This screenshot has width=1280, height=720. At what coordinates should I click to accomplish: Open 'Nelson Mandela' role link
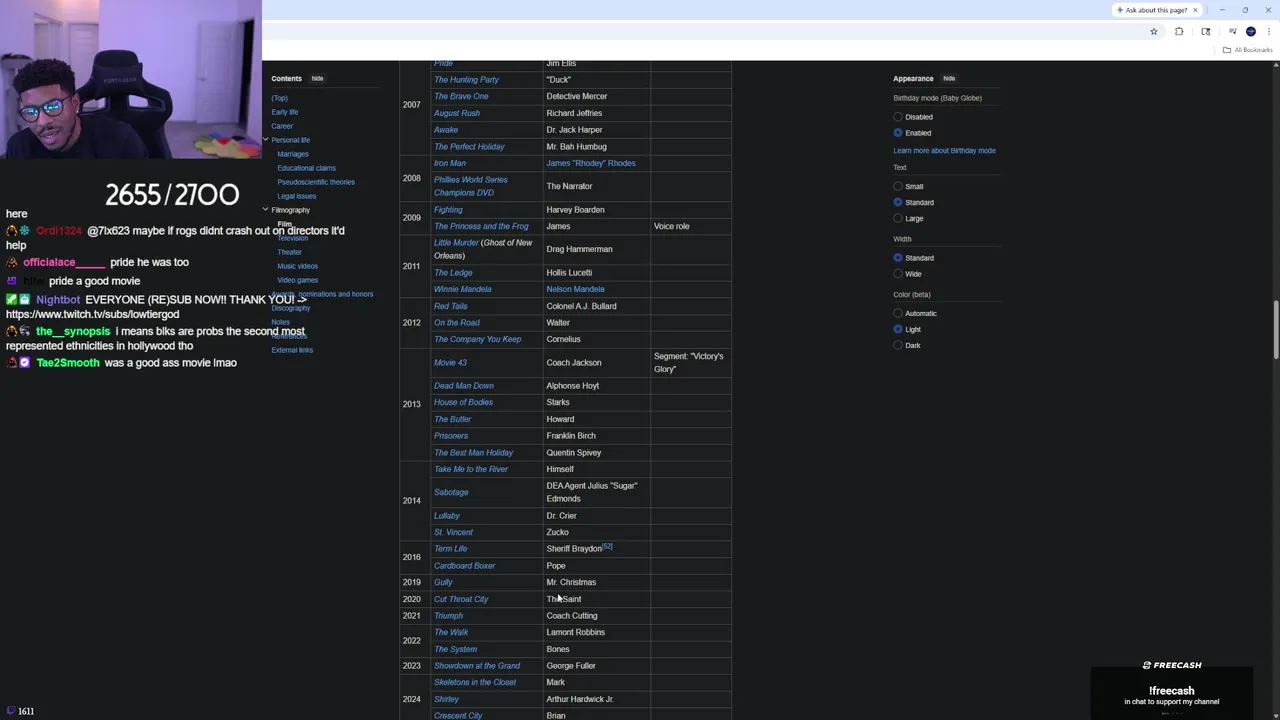tap(575, 289)
